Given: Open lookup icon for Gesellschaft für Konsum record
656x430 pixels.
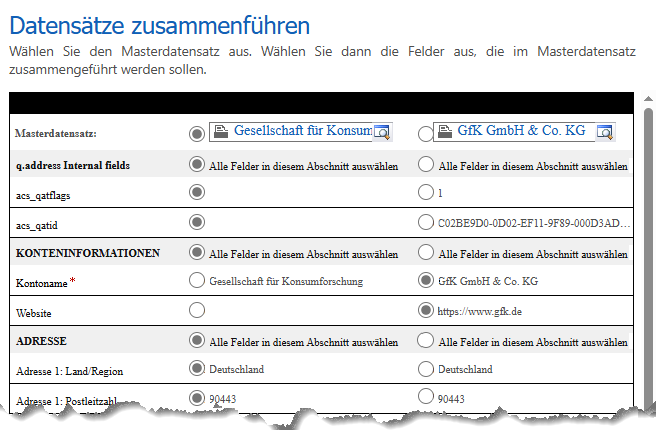Looking at the screenshot, I should tap(381, 132).
